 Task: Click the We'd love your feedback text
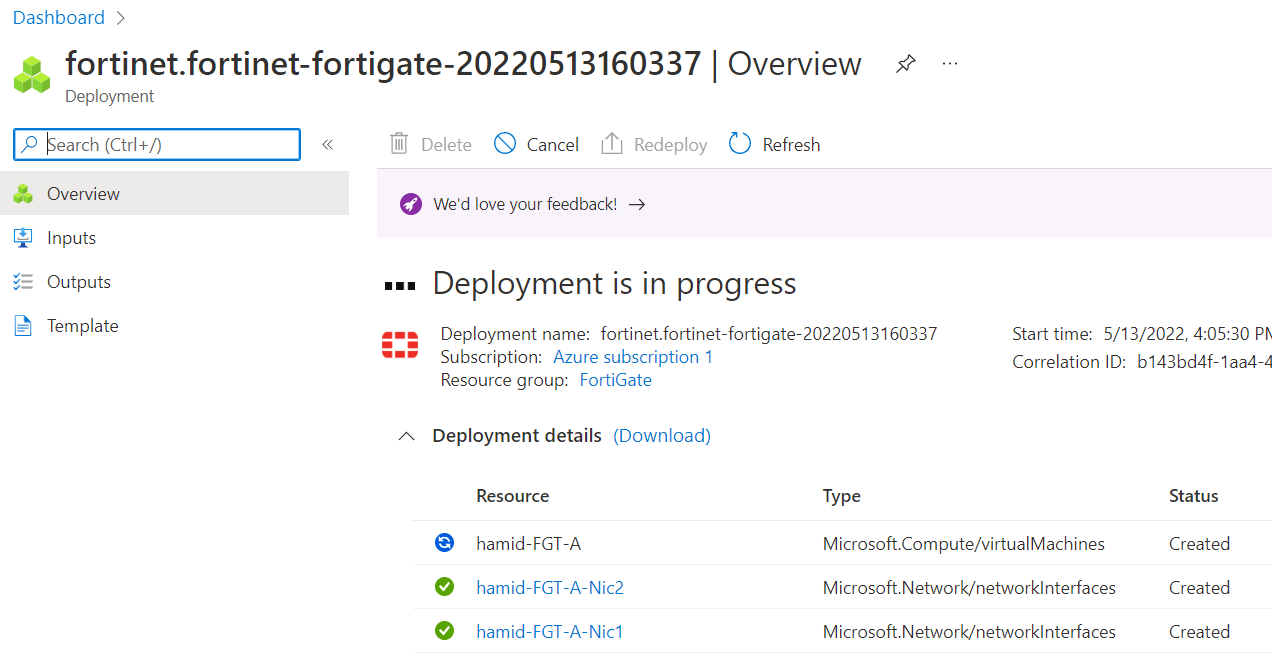coord(525,204)
